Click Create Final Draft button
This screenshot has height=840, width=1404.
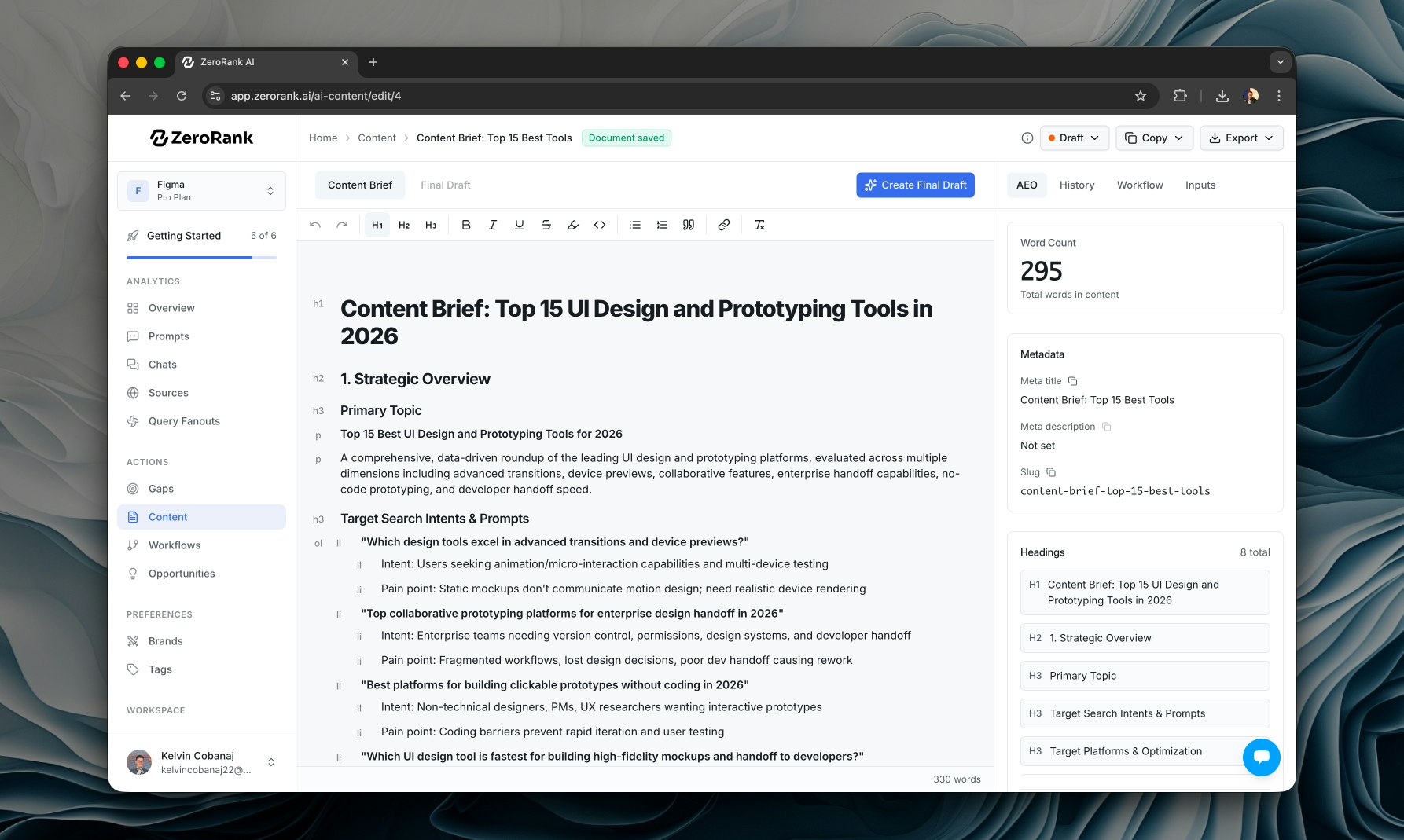tap(916, 185)
